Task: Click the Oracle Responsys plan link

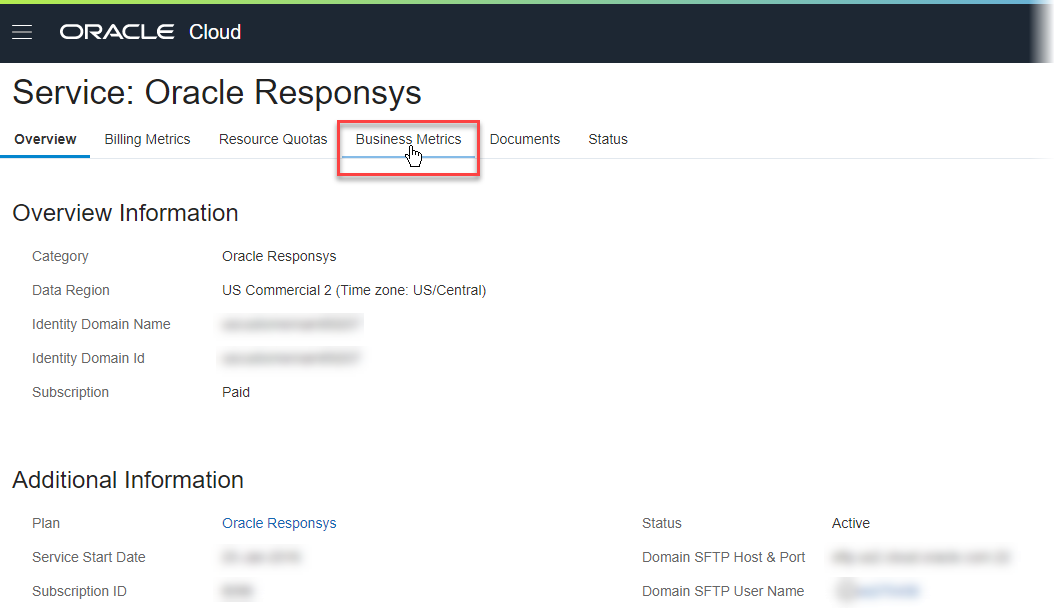Action: point(280,523)
